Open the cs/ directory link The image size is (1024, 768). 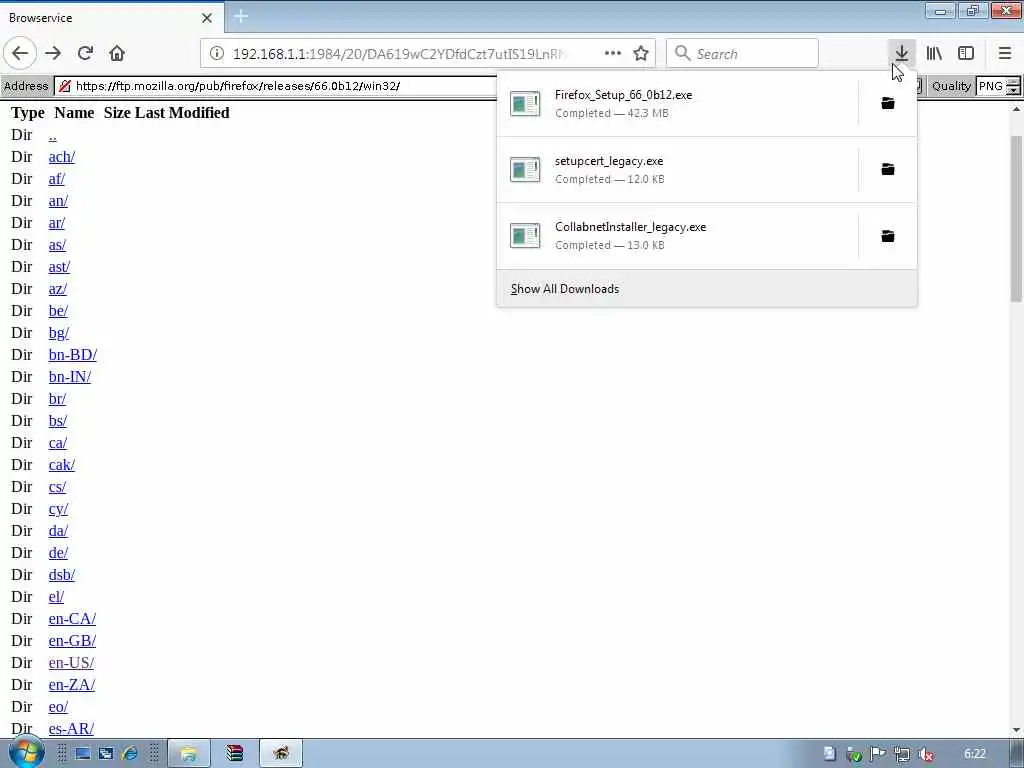click(57, 487)
